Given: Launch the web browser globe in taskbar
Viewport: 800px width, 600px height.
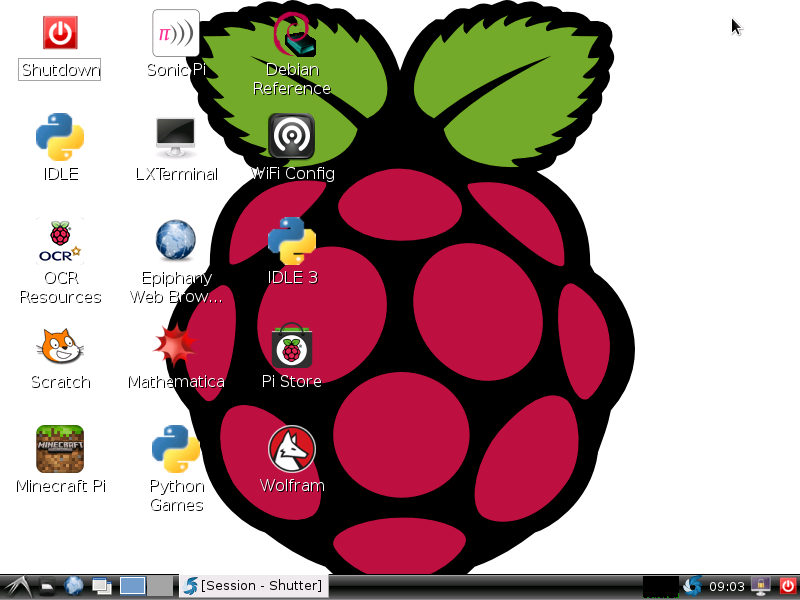Looking at the screenshot, I should (74, 586).
